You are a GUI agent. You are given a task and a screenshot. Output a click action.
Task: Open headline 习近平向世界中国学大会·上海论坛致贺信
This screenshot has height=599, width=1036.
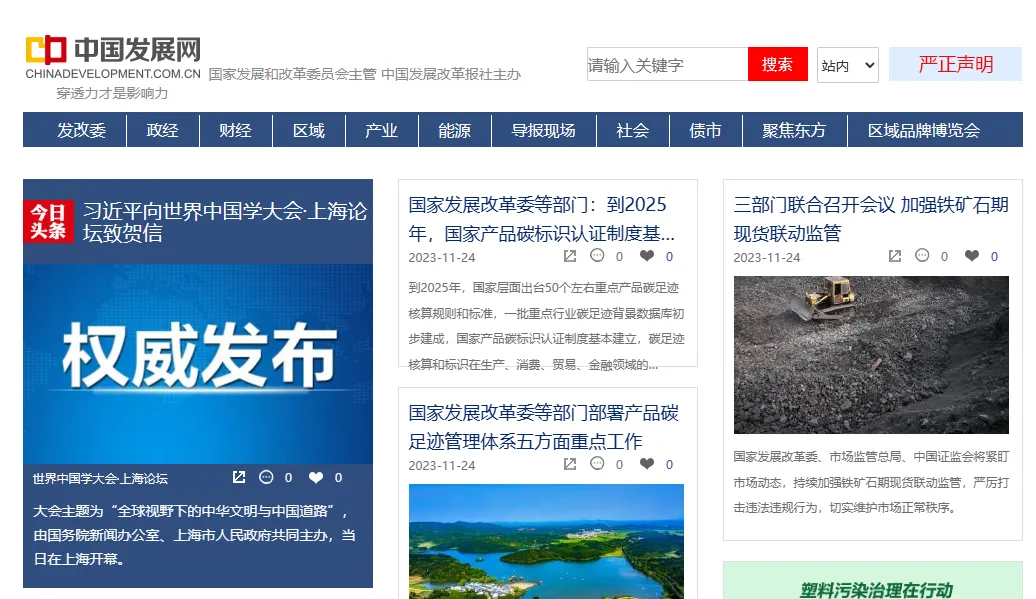(224, 222)
